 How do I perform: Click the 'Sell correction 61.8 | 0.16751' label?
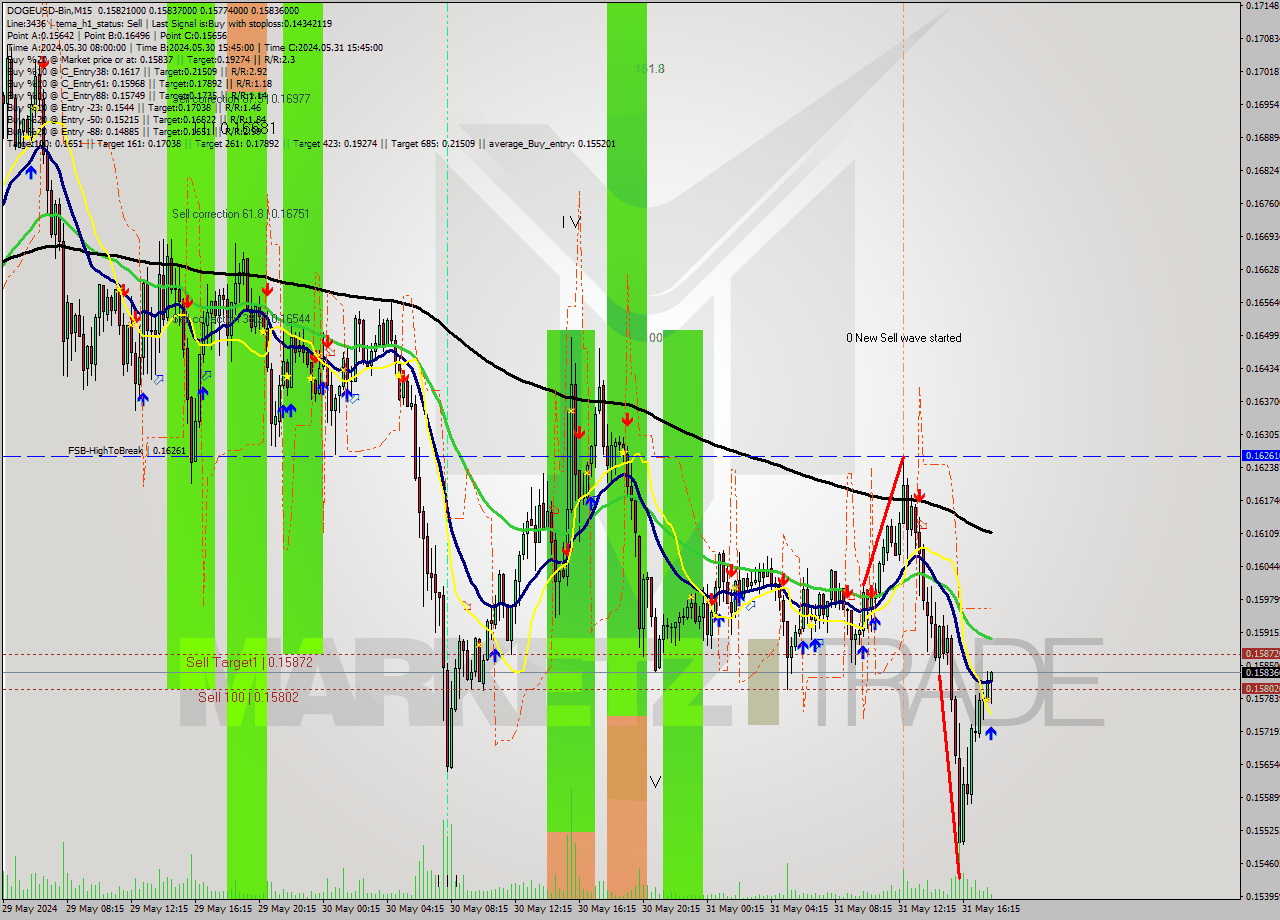[240, 214]
